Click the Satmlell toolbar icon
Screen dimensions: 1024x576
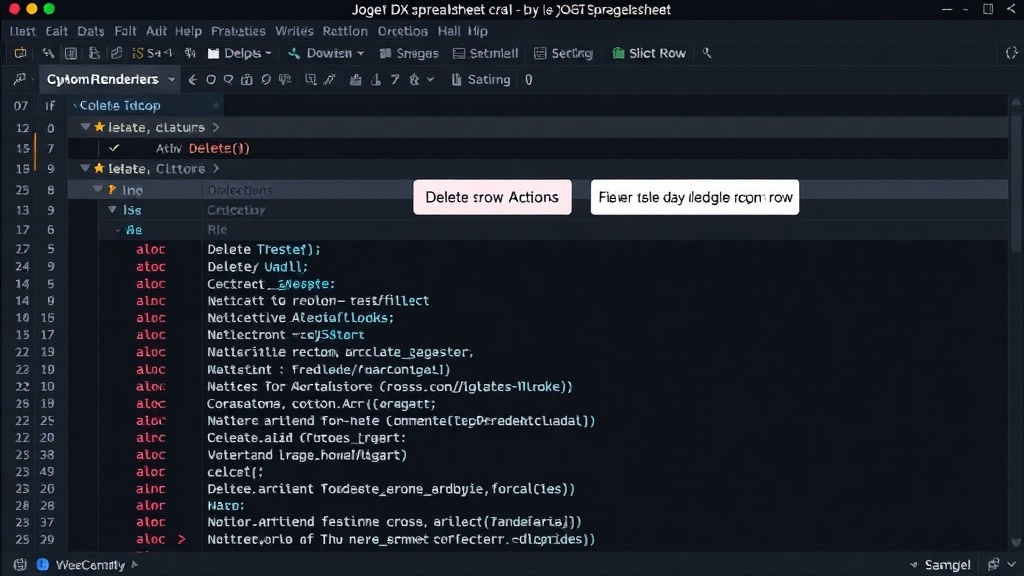(x=459, y=54)
